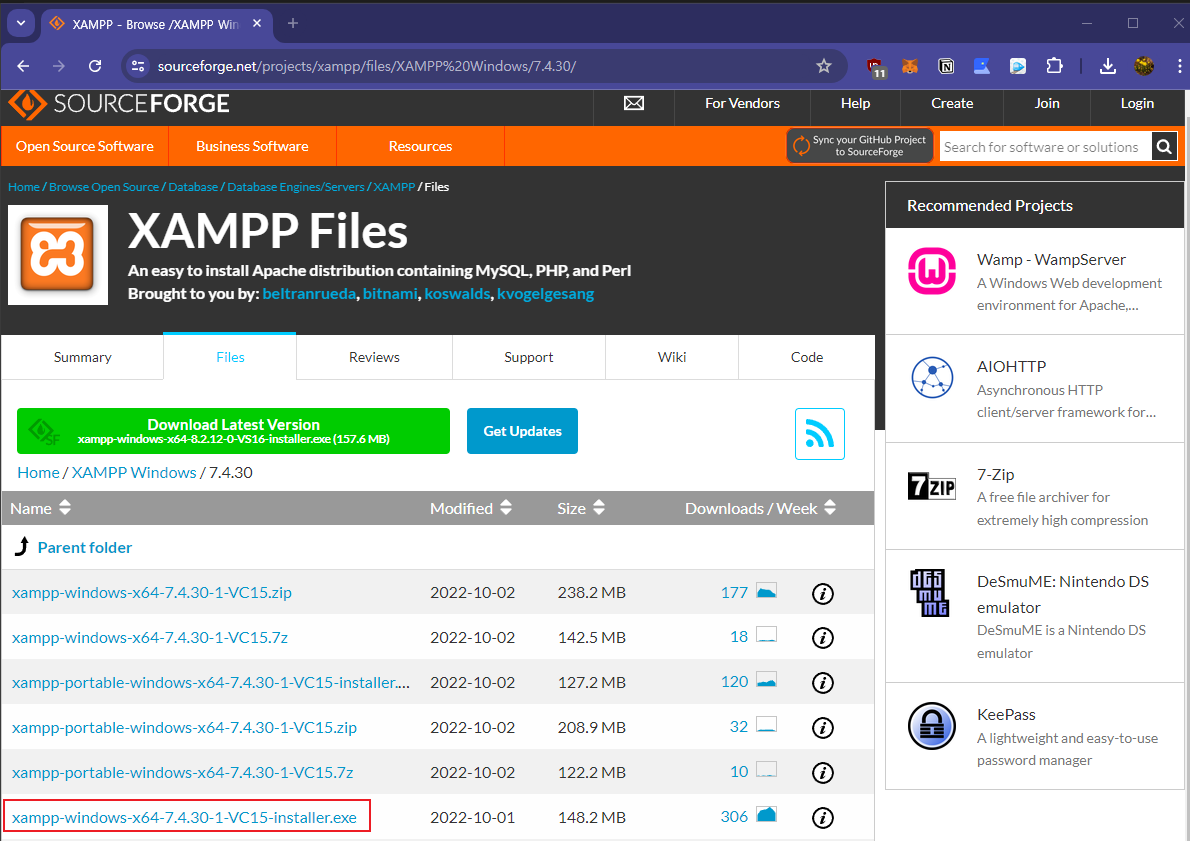View info for xampp-windows-x64-7.4.30-1-VC15.7z
Image resolution: width=1190 pixels, height=841 pixels.
coord(823,638)
